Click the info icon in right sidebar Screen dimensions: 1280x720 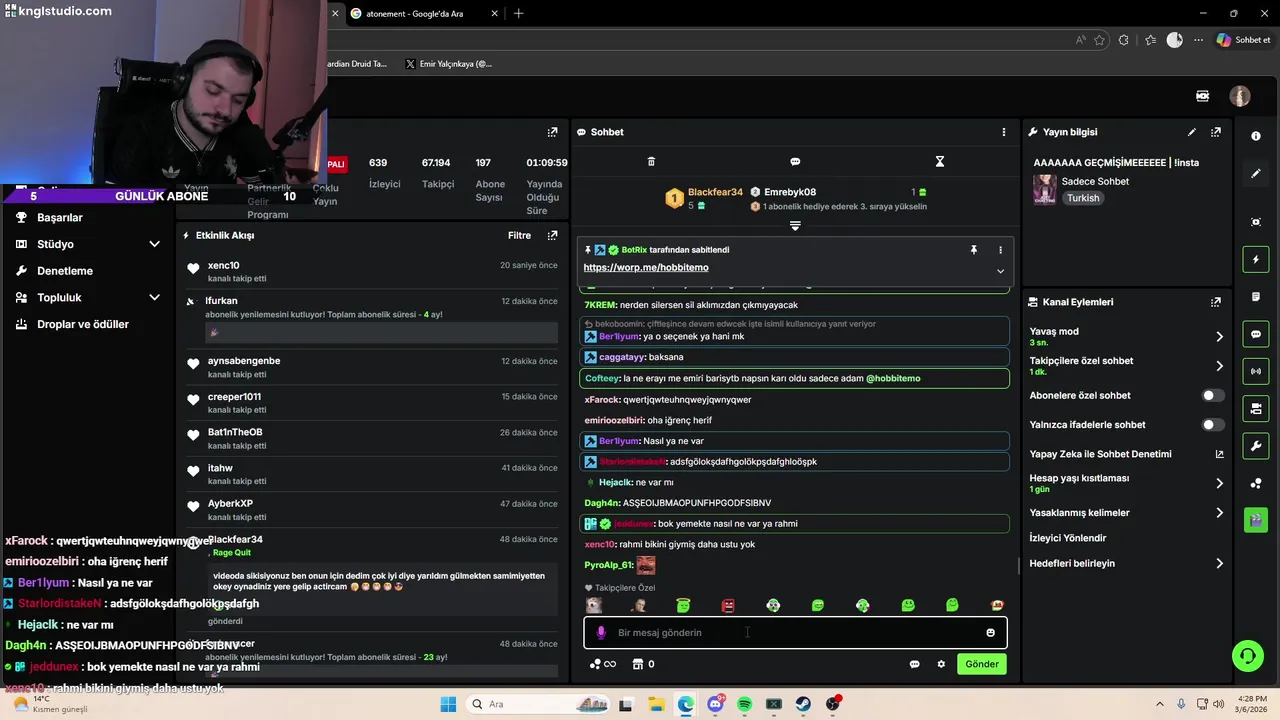point(1256,136)
